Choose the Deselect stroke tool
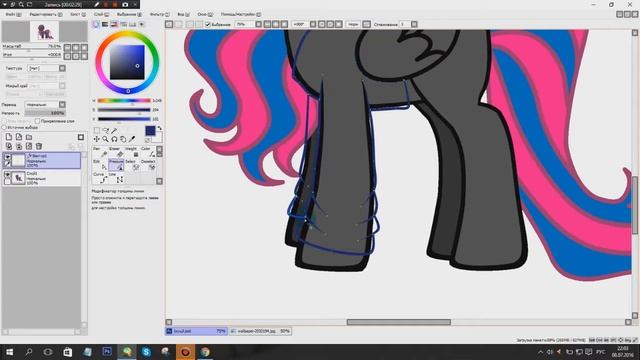Viewport: 640px width, 360px height. [148, 165]
